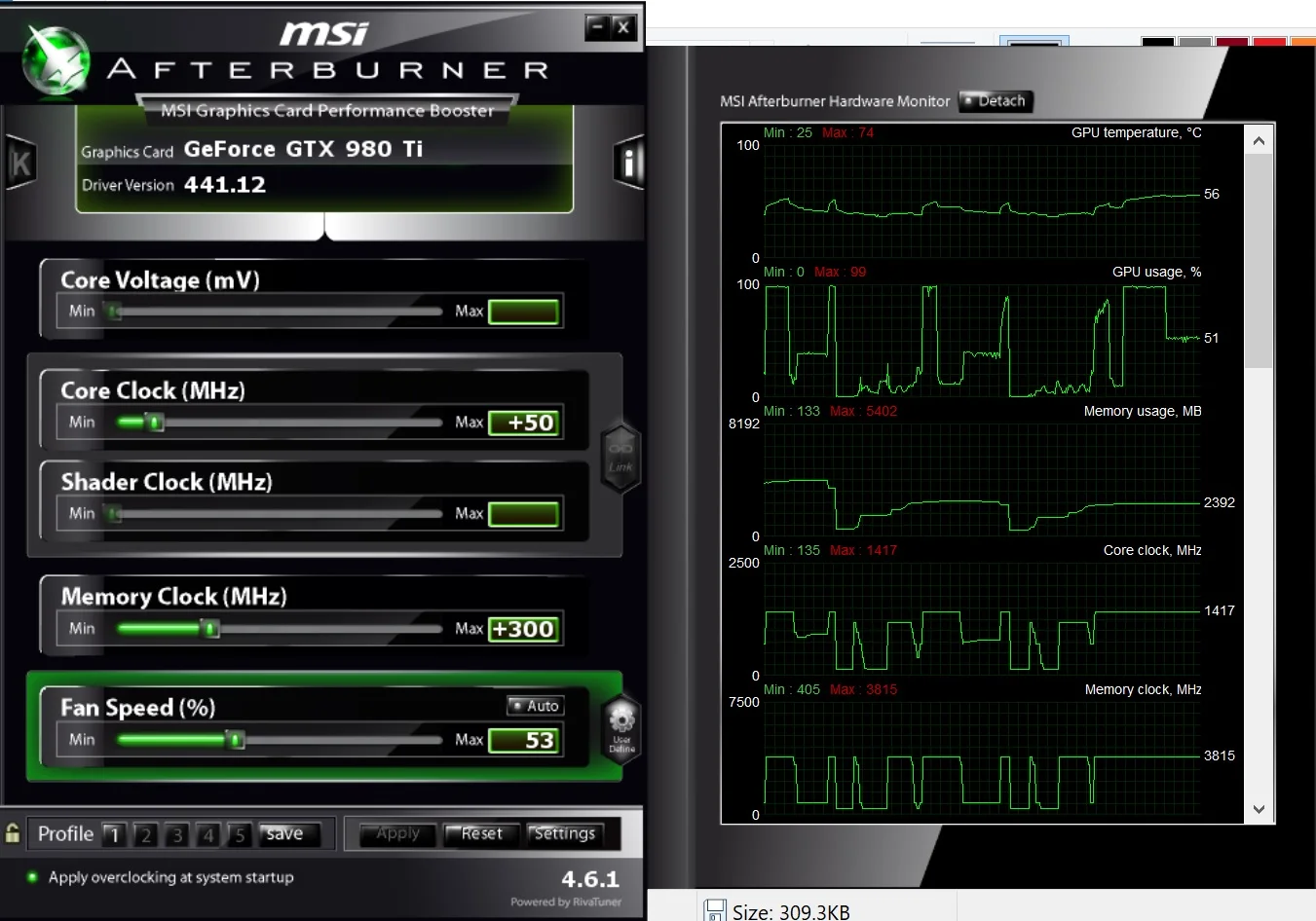Screen dimensions: 1316x921
Task: Select profile slot 3
Action: [x=177, y=834]
